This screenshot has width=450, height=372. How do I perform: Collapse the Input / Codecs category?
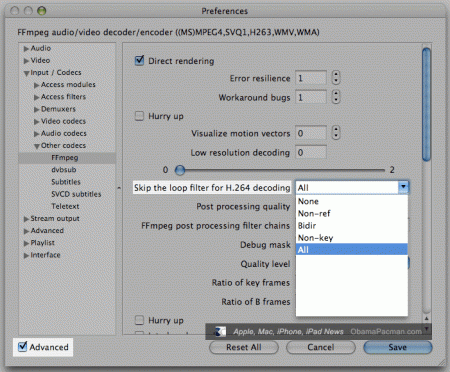26,73
